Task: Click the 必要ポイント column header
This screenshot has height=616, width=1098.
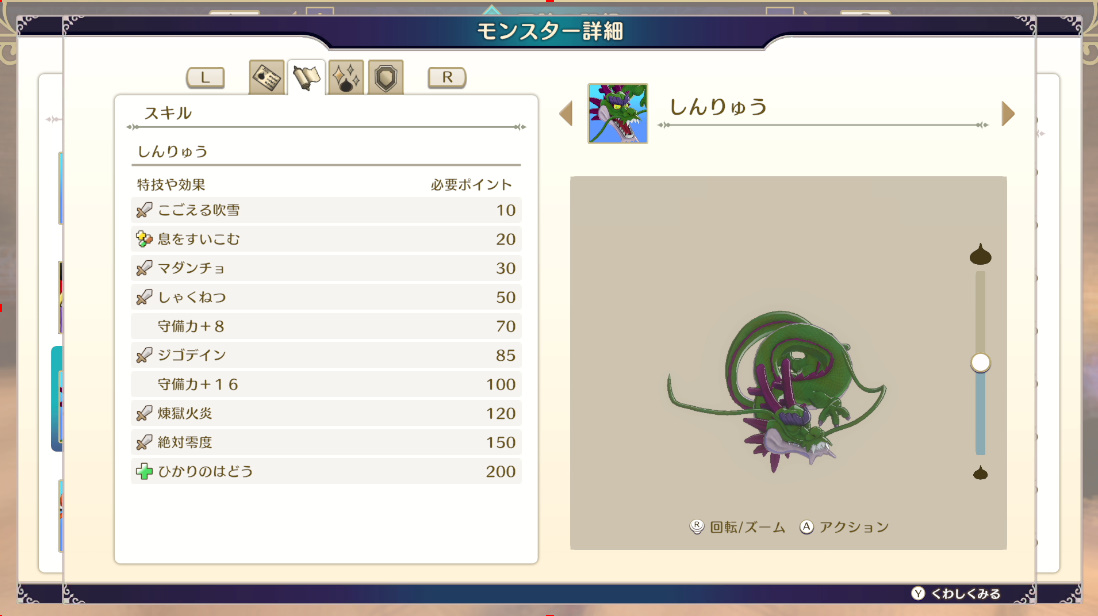Action: (x=471, y=185)
